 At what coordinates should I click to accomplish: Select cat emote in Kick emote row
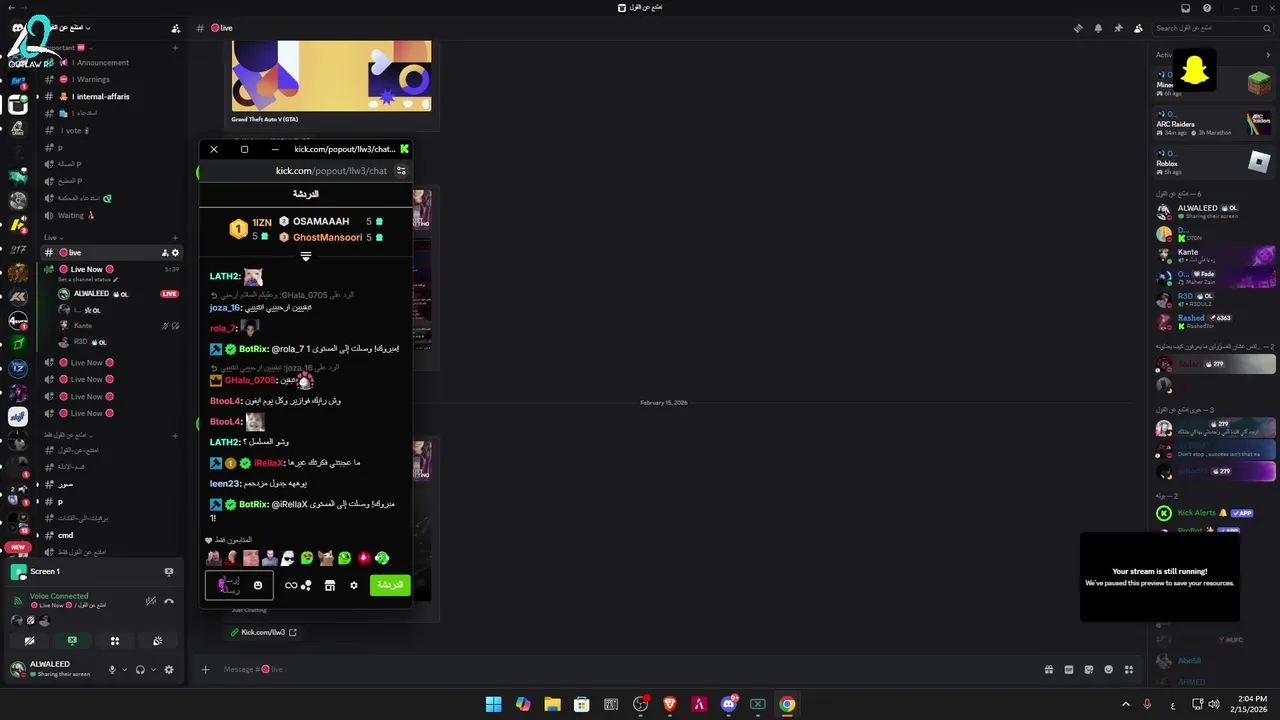point(326,558)
